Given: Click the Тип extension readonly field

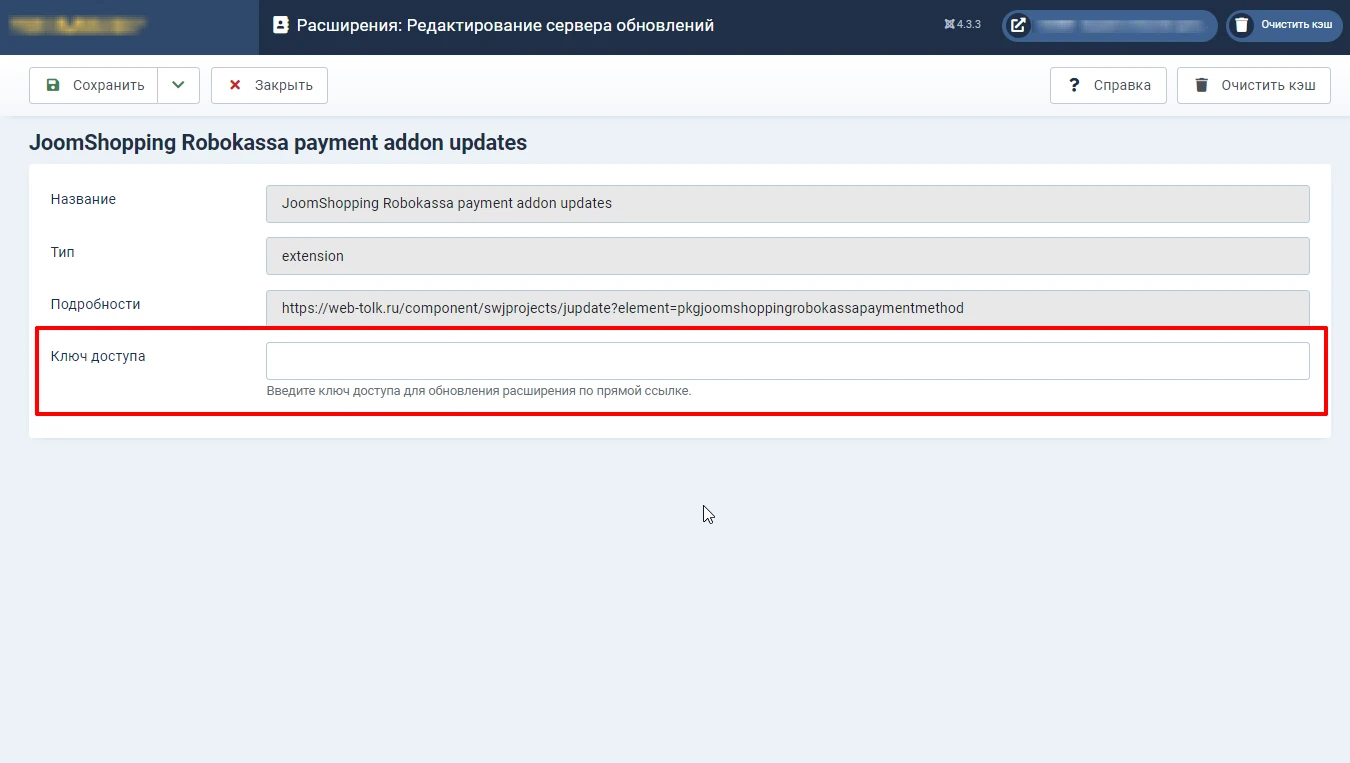Looking at the screenshot, I should 788,256.
